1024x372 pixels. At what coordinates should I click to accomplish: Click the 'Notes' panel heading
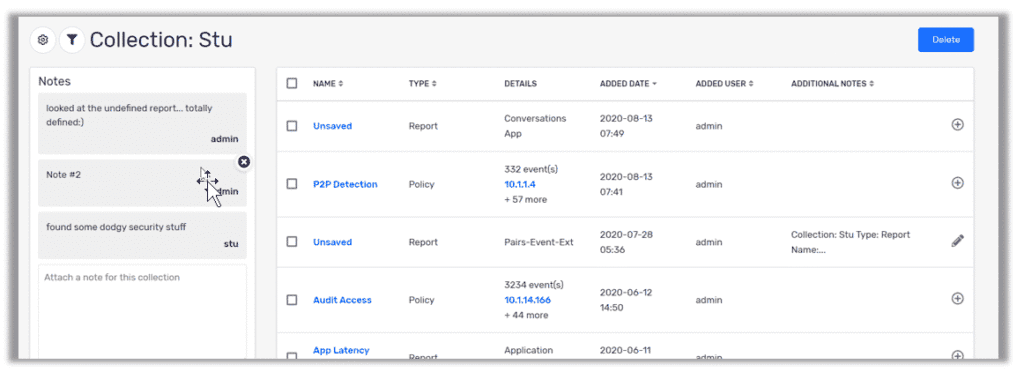tap(54, 81)
